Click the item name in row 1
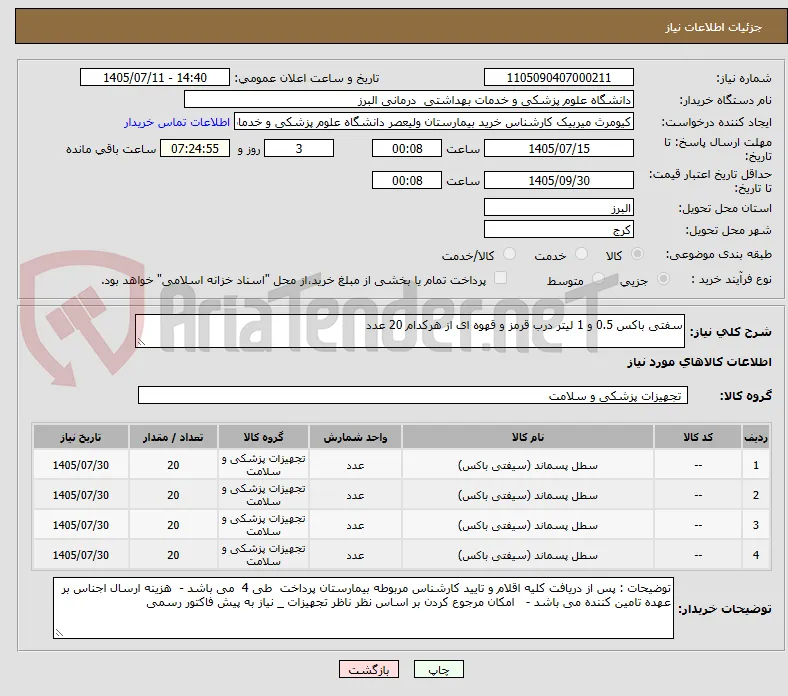 [x=528, y=465]
